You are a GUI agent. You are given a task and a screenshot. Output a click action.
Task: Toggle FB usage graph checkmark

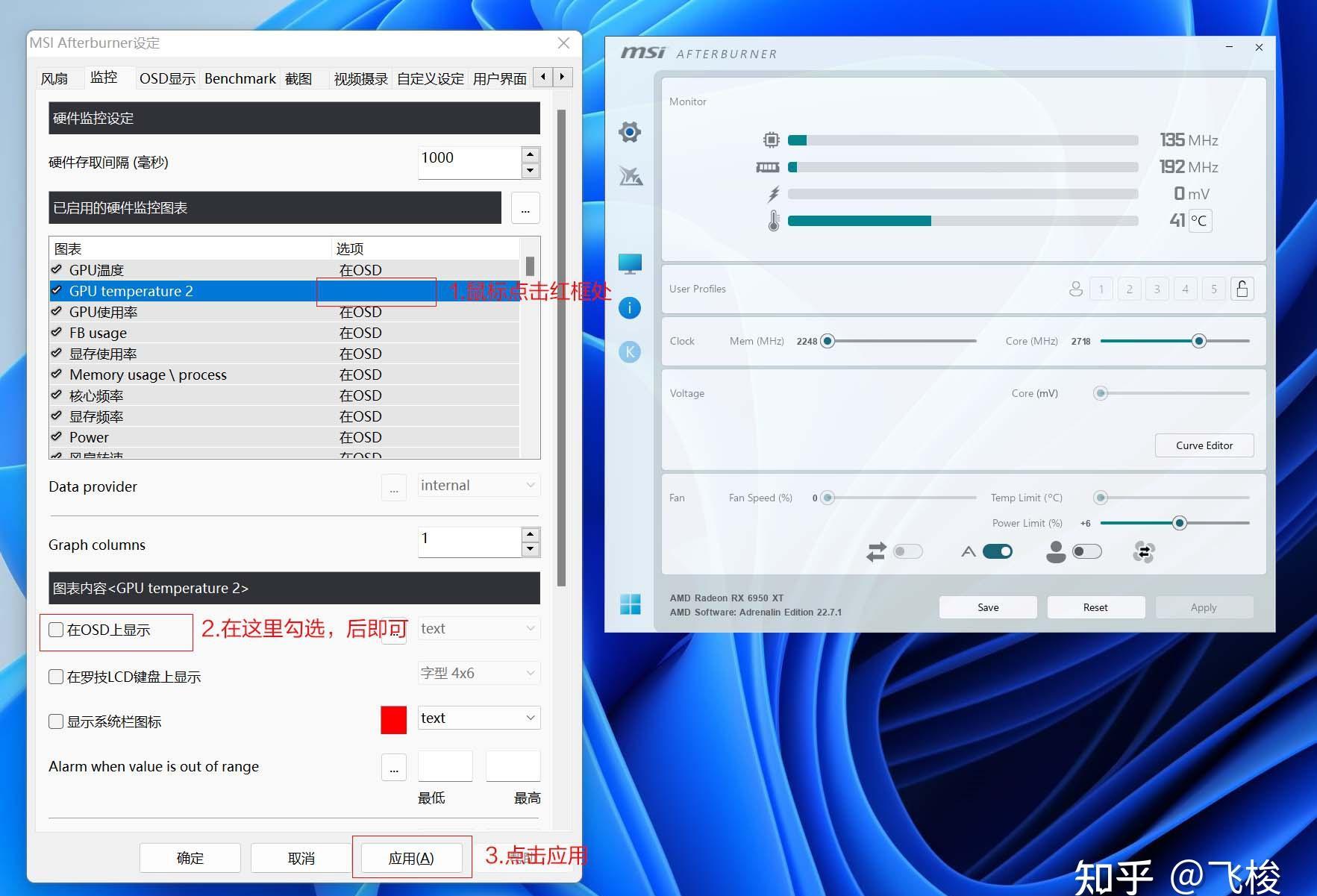click(x=57, y=332)
